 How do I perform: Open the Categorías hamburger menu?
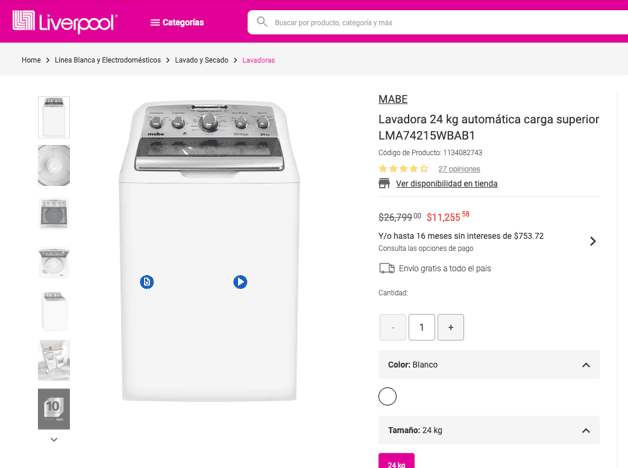tap(176, 22)
